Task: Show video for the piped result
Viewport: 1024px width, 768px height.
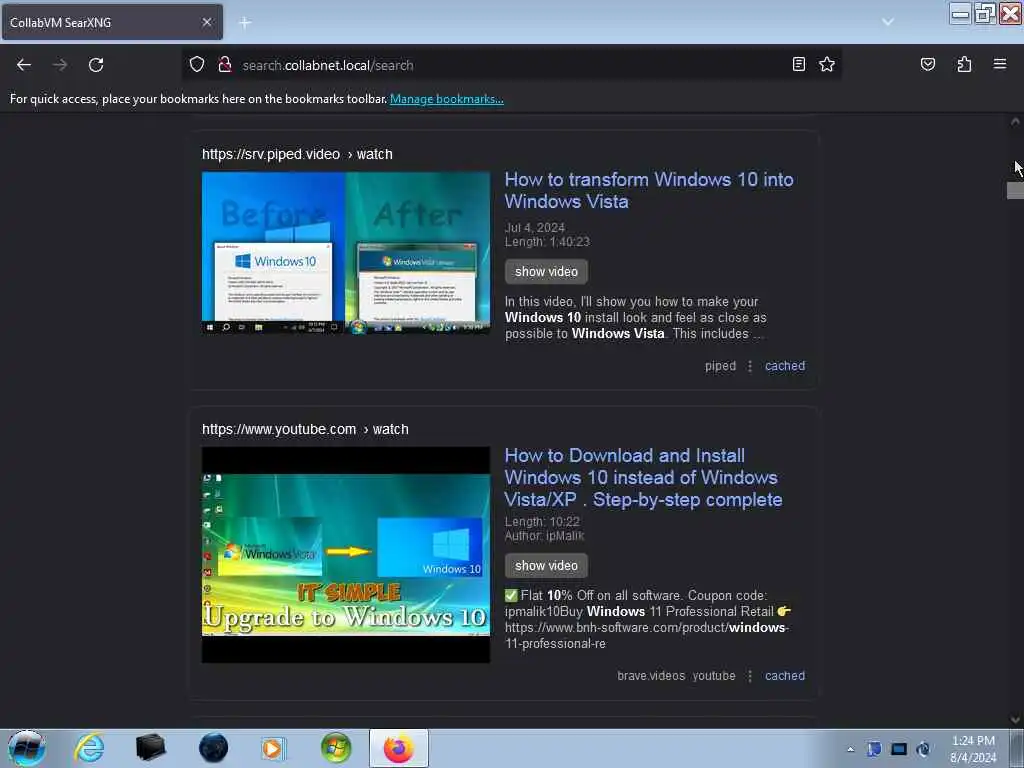Action: (546, 272)
